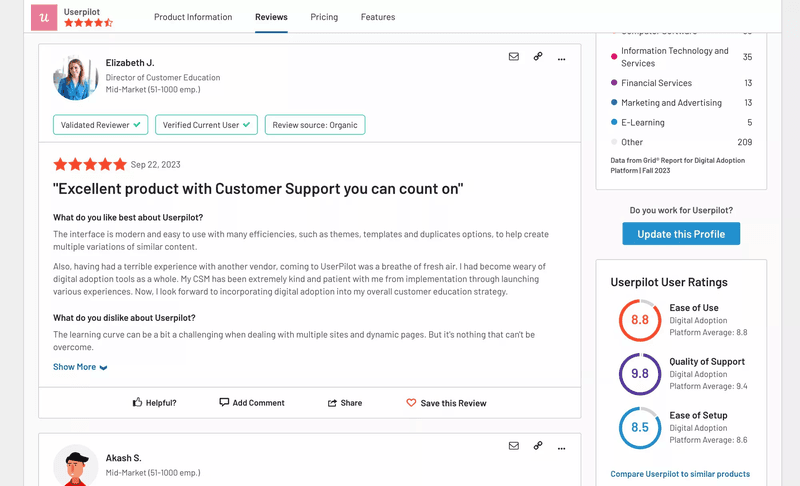The height and width of the screenshot is (486, 800).
Task: Click the Quality of Support 9.8 rating circle
Action: (640, 374)
